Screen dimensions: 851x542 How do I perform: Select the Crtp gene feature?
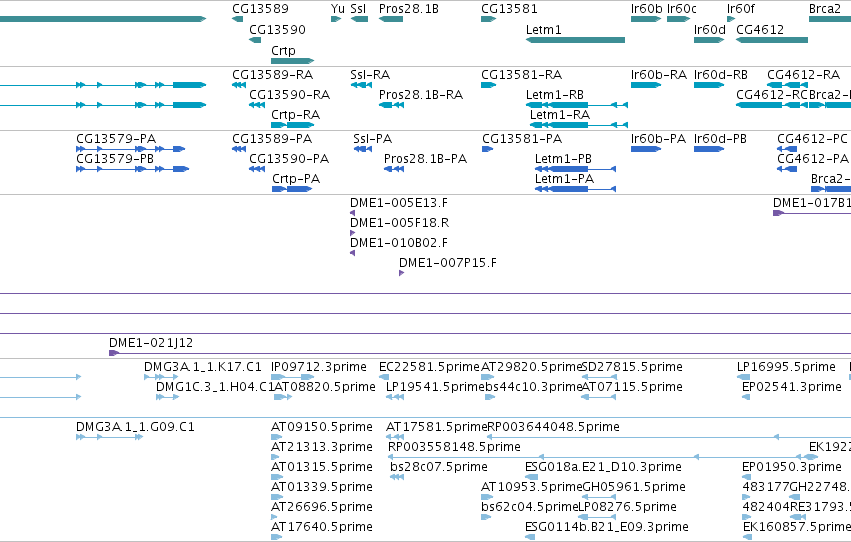click(293, 61)
